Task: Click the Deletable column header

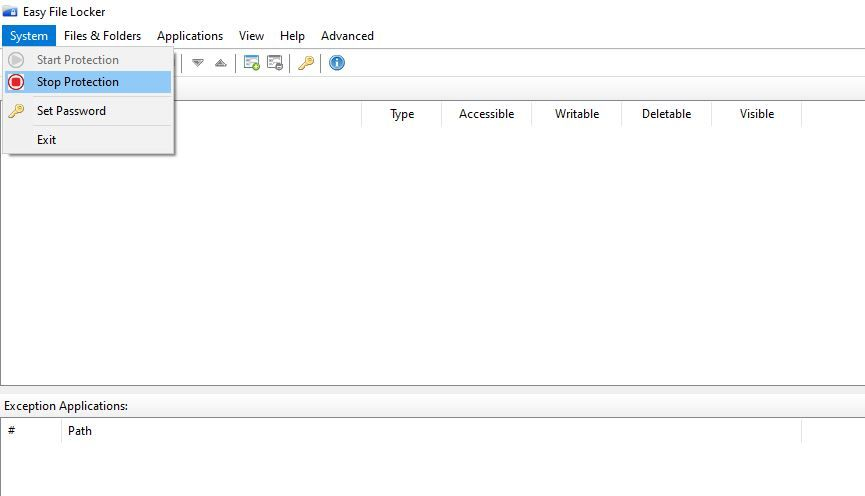Action: [x=666, y=114]
